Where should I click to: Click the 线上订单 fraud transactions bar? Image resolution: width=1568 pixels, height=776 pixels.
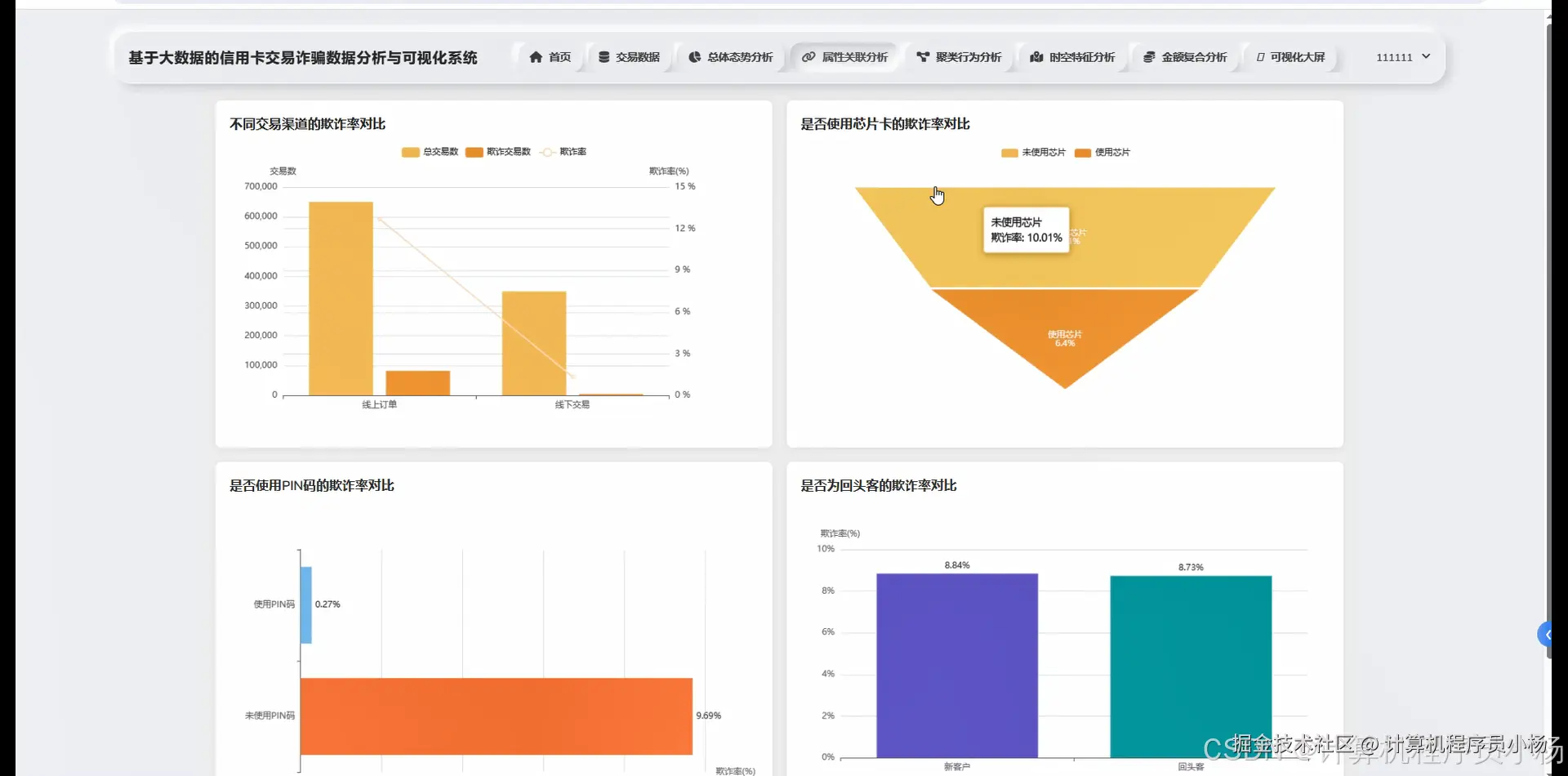click(x=418, y=383)
